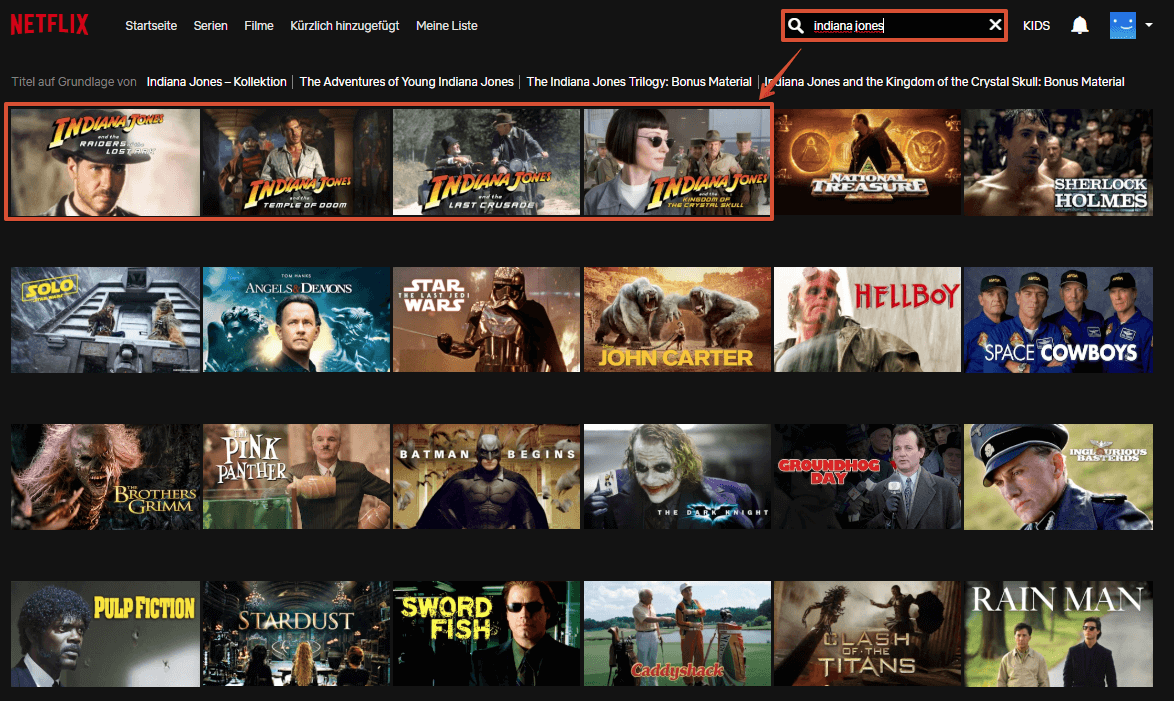Open The Indiana Jones Trilogy: Bonus Material link

pyautogui.click(x=639, y=82)
